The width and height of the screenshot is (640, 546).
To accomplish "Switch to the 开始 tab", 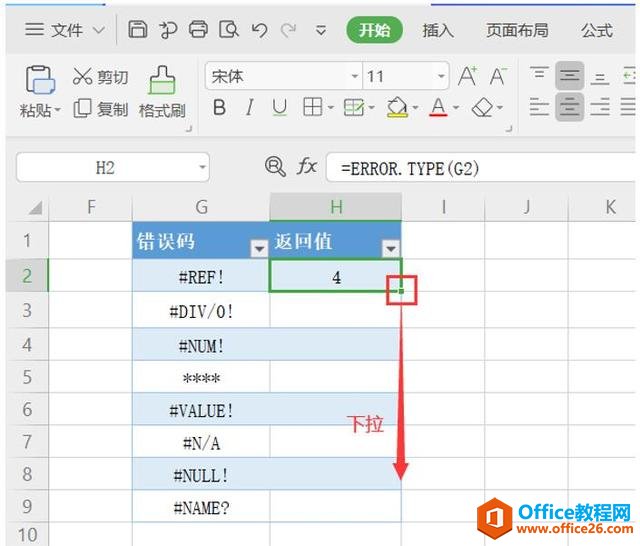I will [x=374, y=30].
